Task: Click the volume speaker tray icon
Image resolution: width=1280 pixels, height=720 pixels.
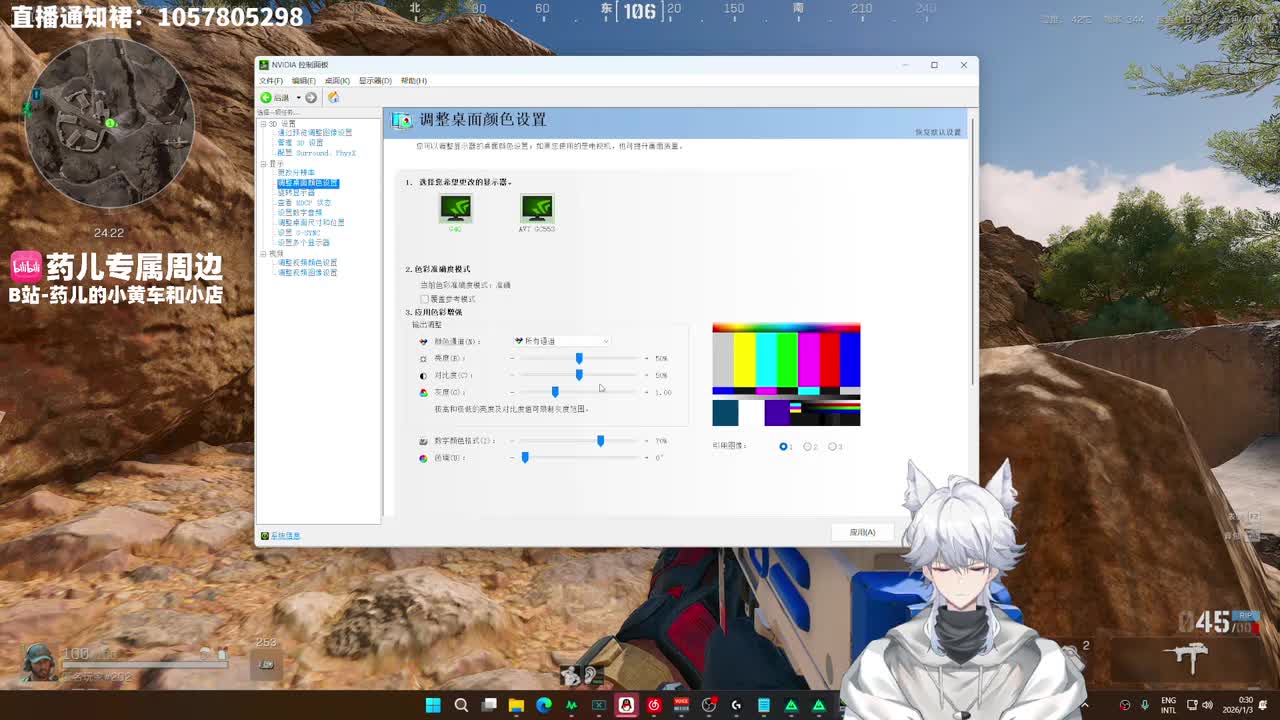Action: pyautogui.click(x=1207, y=705)
